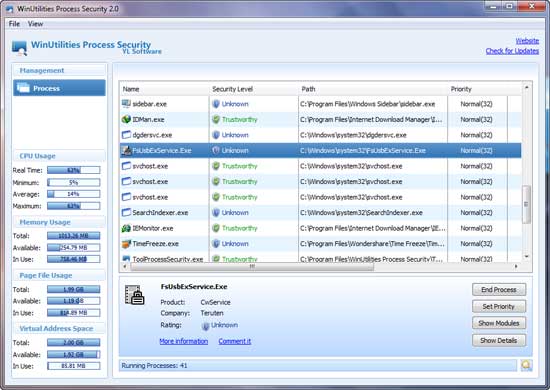The height and width of the screenshot is (390, 550).
Task: Click the End Process button
Action: (499, 290)
